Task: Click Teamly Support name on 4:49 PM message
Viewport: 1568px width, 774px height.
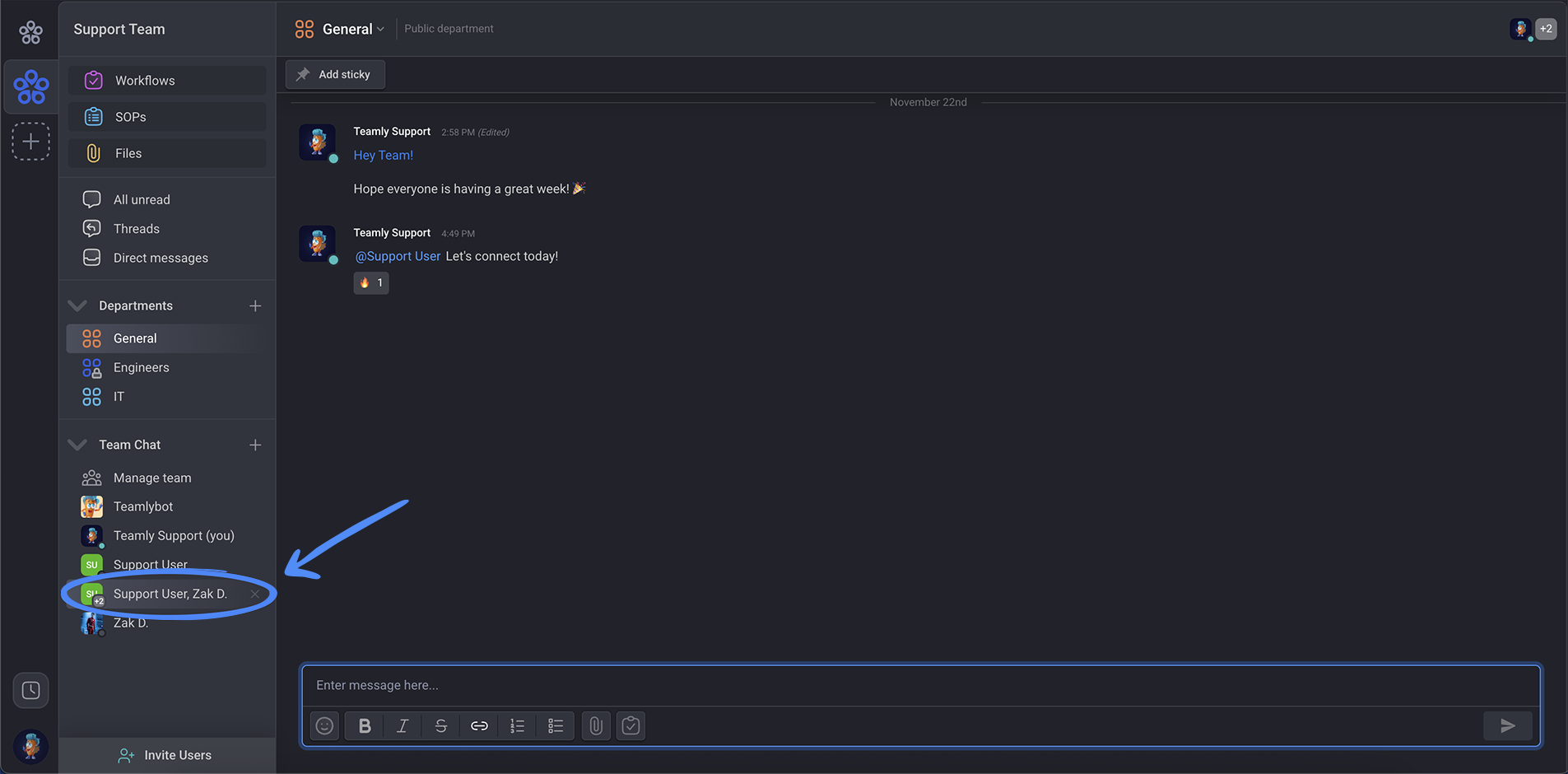Action: pyautogui.click(x=392, y=233)
